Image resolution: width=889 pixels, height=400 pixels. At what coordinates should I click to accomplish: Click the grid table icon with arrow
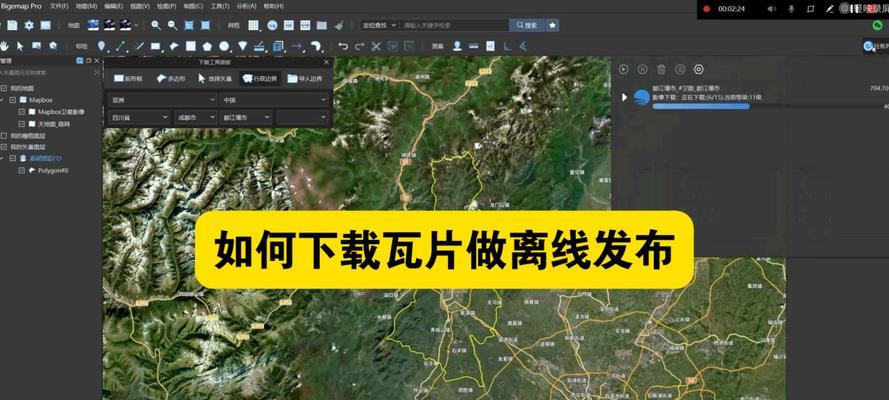click(253, 25)
